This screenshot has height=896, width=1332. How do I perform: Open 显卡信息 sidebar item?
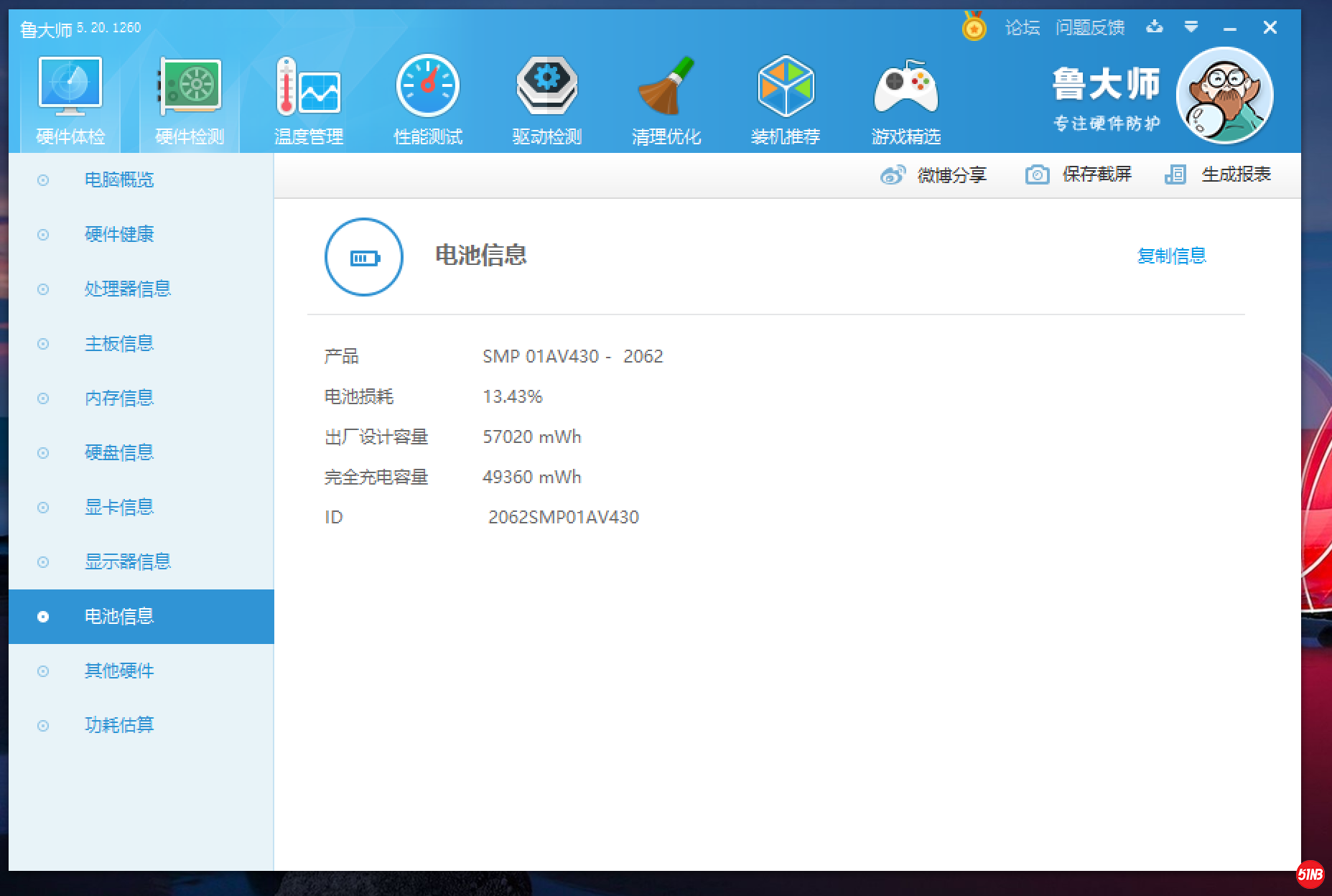(x=119, y=507)
